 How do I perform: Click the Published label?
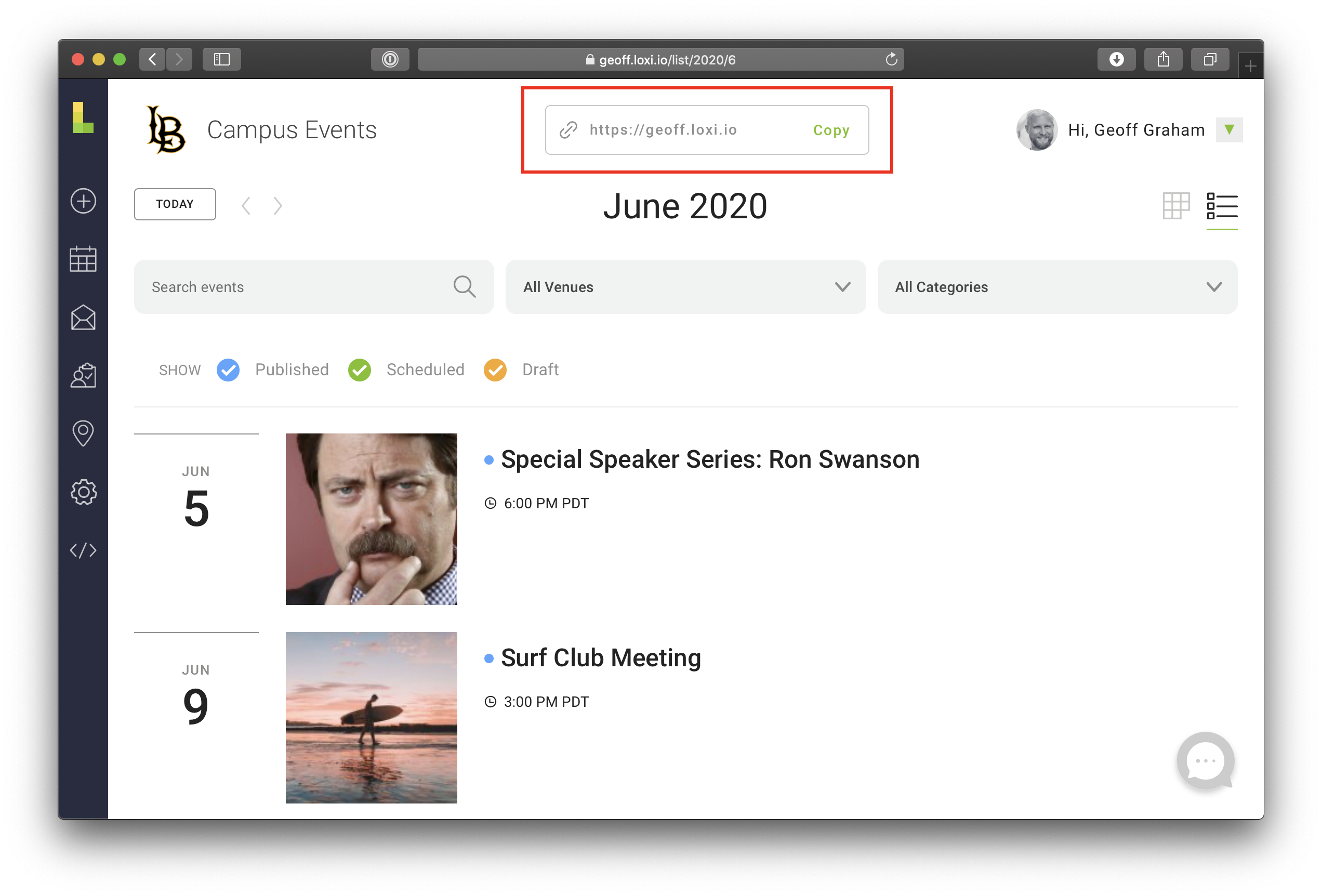(x=292, y=370)
